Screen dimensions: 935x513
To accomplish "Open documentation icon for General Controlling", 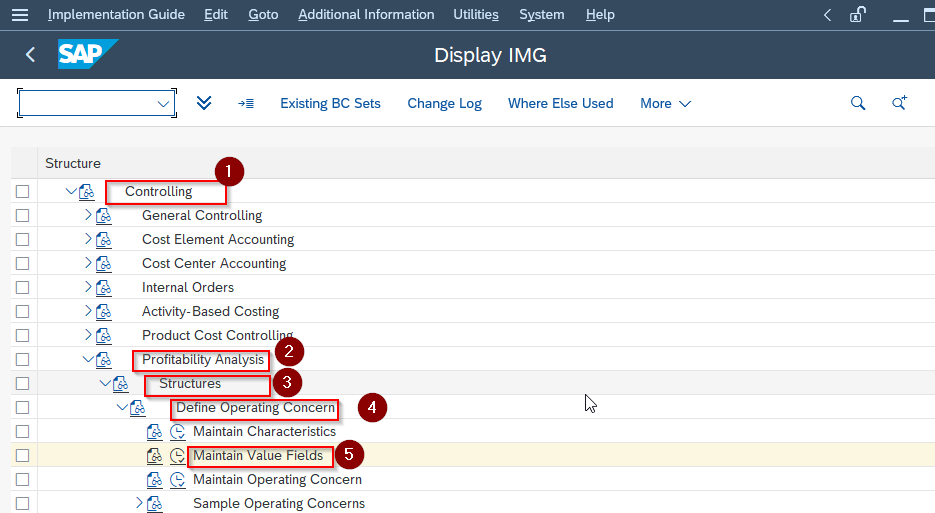I will [x=104, y=215].
